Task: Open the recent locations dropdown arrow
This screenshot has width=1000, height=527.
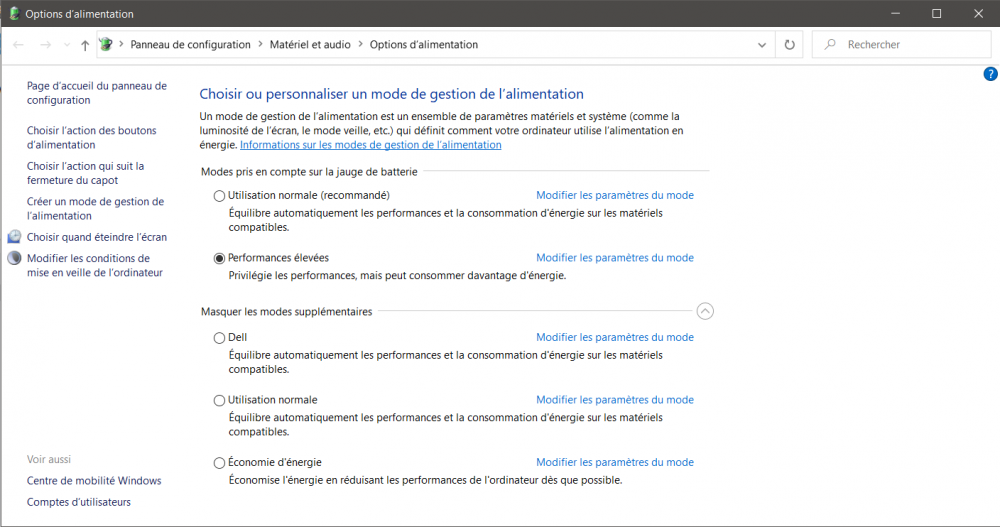Action: [x=67, y=45]
